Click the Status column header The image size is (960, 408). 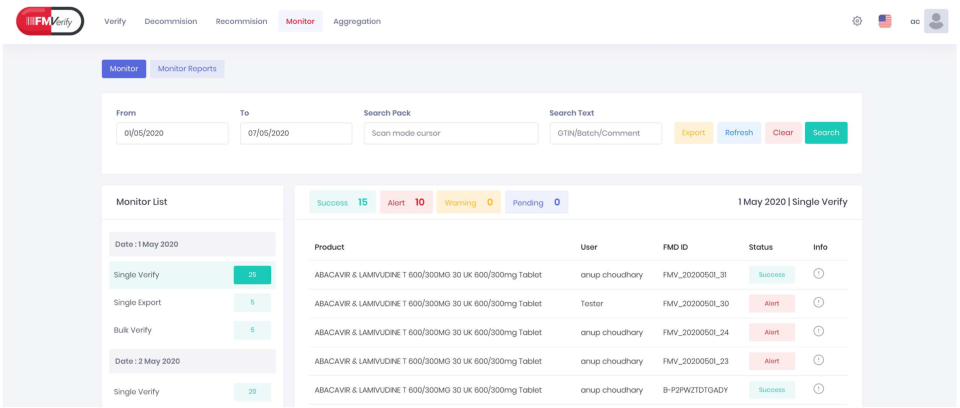click(760, 247)
